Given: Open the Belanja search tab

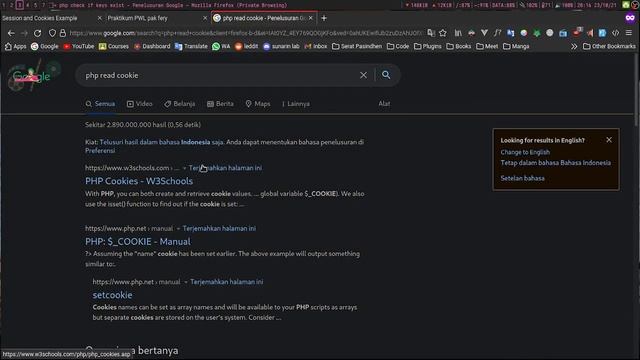Looking at the screenshot, I should point(180,104).
